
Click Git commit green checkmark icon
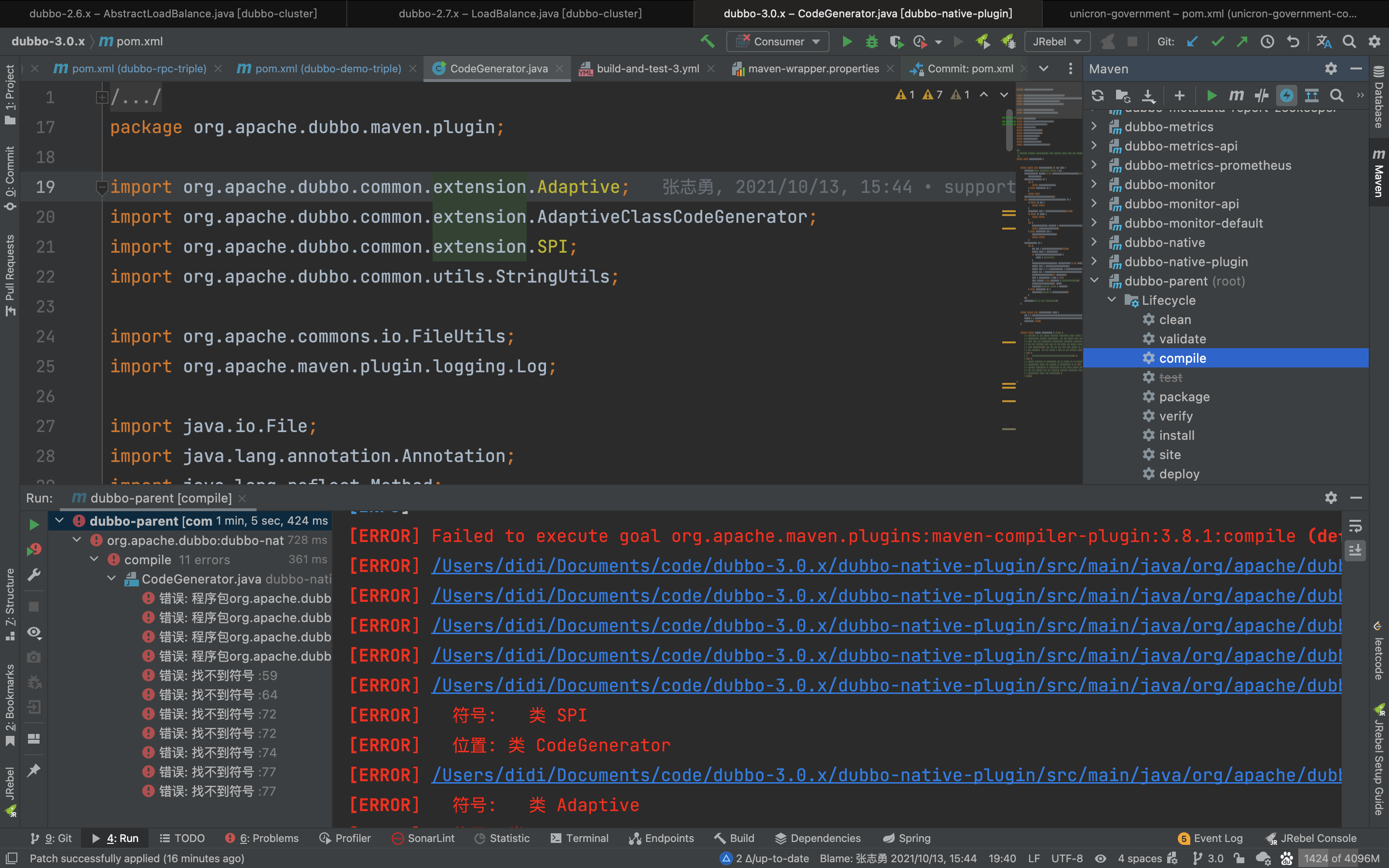1217,41
